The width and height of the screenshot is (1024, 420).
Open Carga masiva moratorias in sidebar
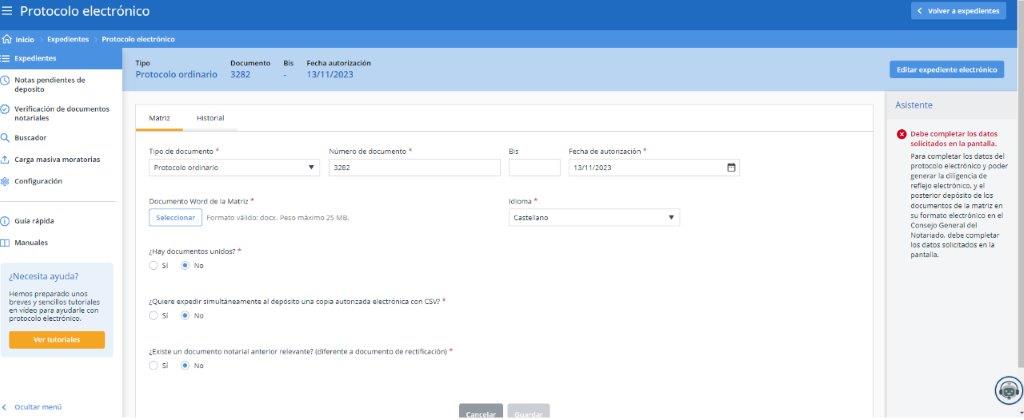[57, 160]
